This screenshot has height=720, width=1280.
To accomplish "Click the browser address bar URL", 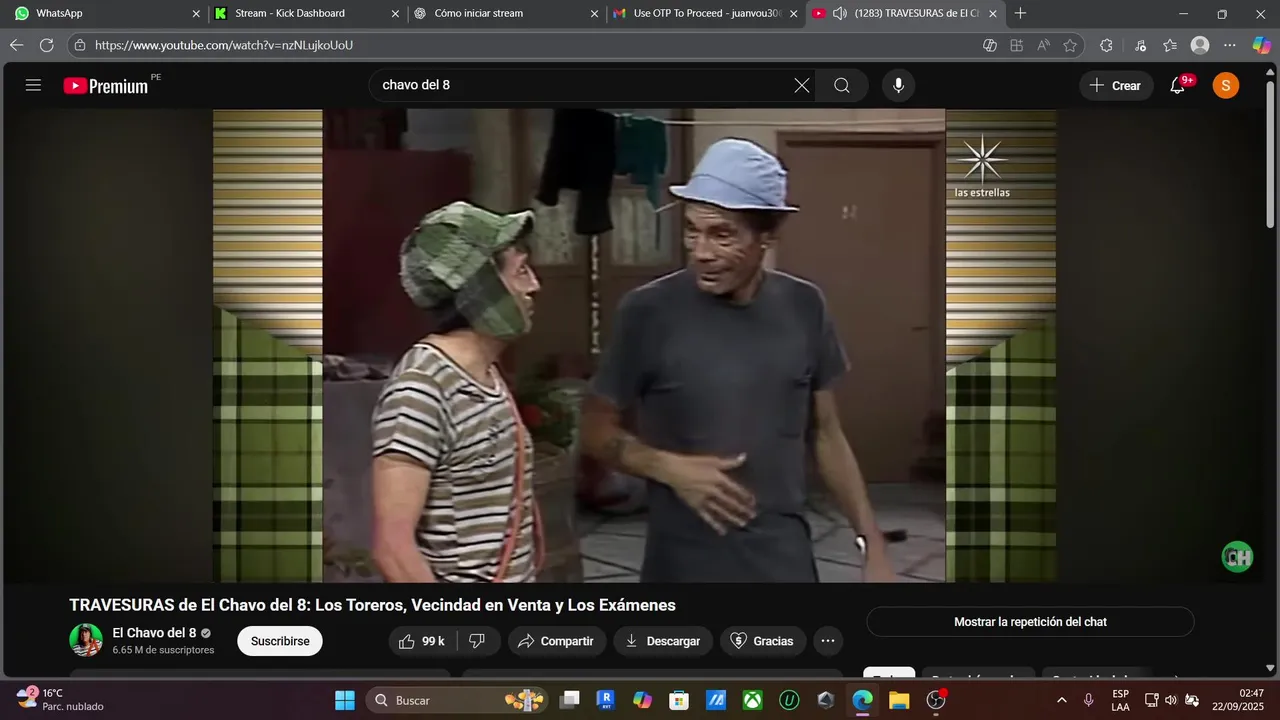I will tap(224, 45).
